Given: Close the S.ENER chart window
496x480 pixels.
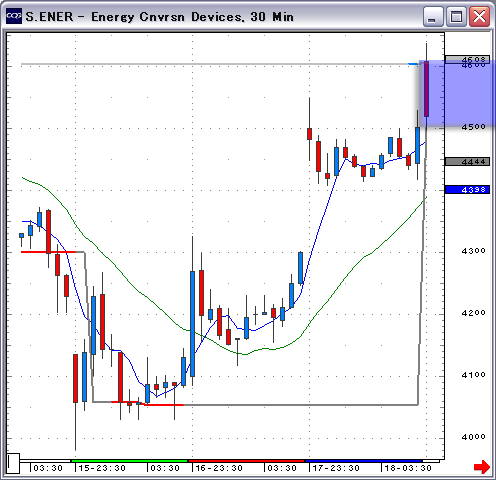Looking at the screenshot, I should pos(479,16).
